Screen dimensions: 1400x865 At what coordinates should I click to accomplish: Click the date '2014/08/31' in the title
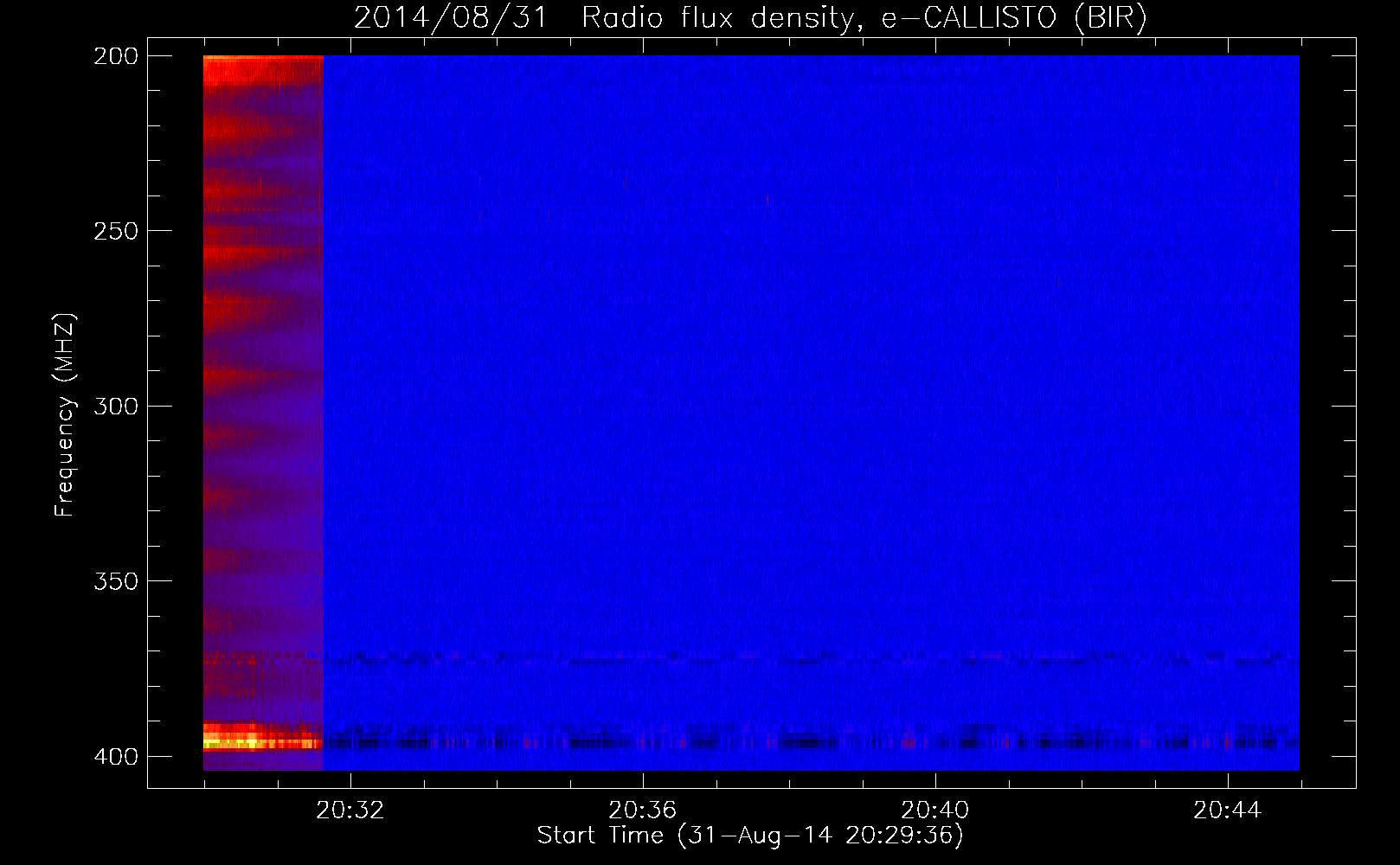click(x=451, y=17)
